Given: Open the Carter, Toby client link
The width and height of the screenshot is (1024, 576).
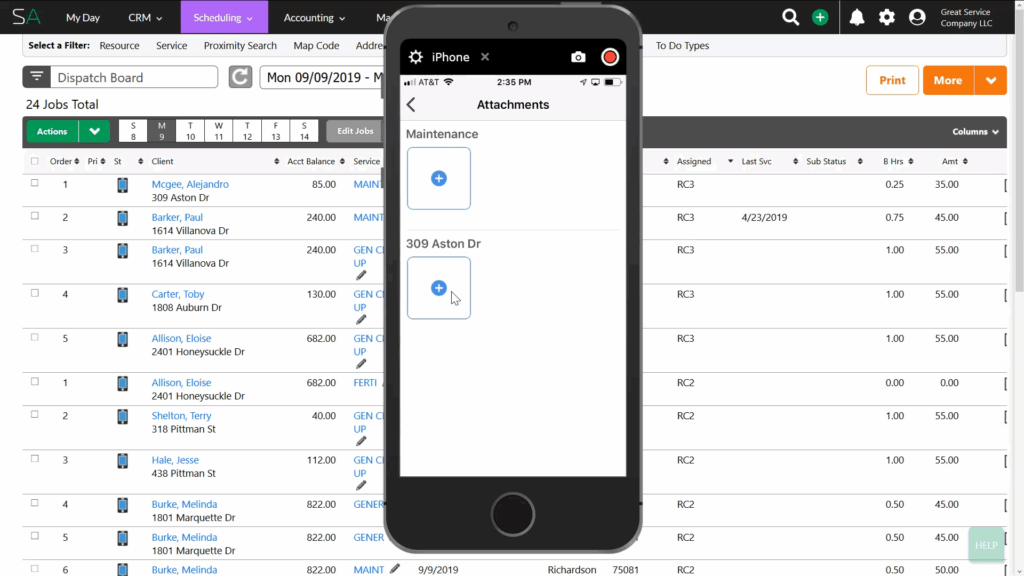Looking at the screenshot, I should 178,294.
